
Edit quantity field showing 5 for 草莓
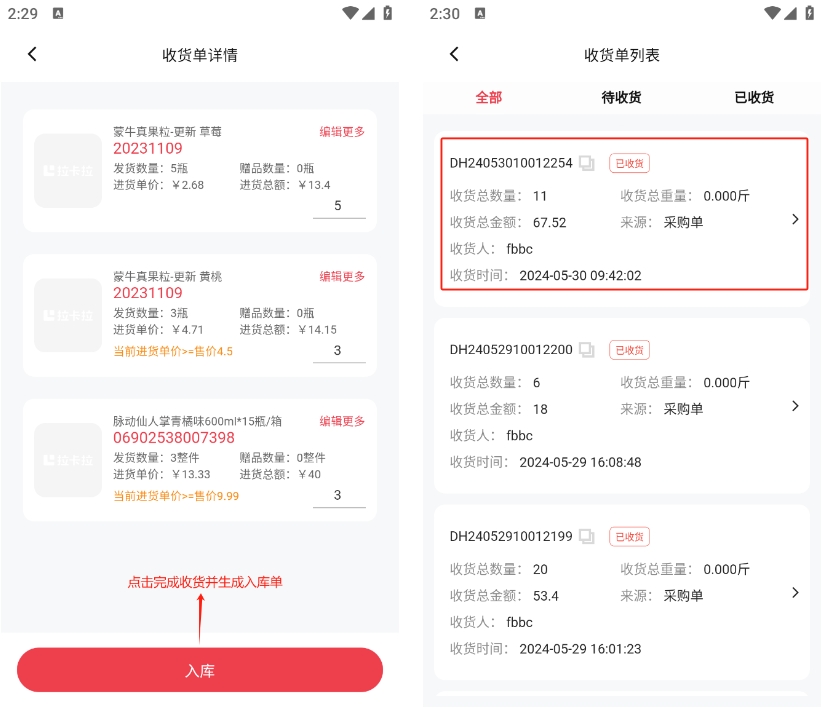pyautogui.click(x=338, y=206)
